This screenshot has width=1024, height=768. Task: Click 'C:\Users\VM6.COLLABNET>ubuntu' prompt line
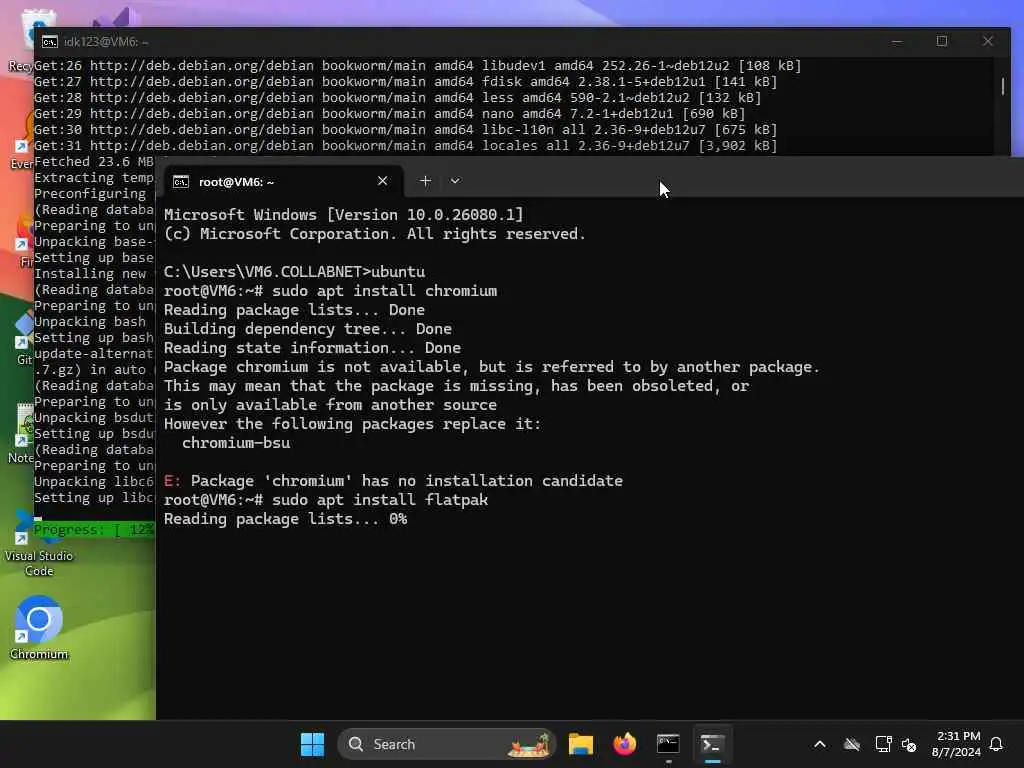click(295, 272)
